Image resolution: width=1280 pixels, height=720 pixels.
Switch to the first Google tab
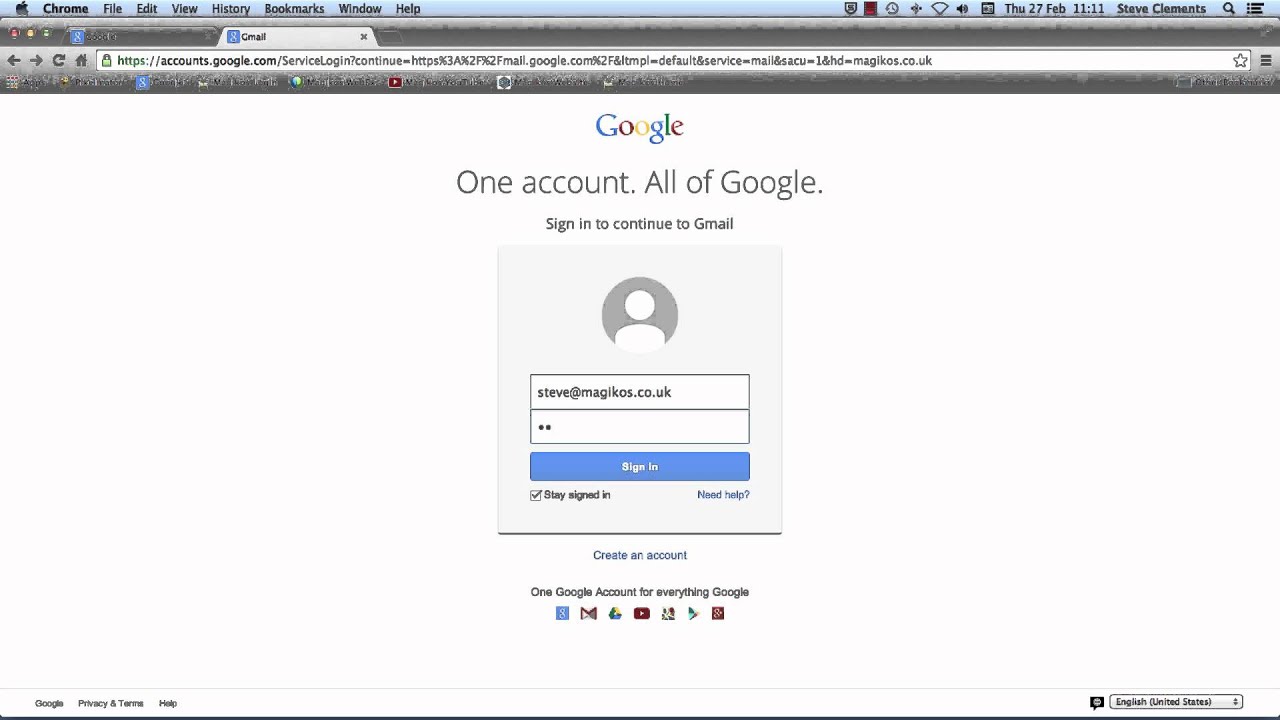(140, 37)
